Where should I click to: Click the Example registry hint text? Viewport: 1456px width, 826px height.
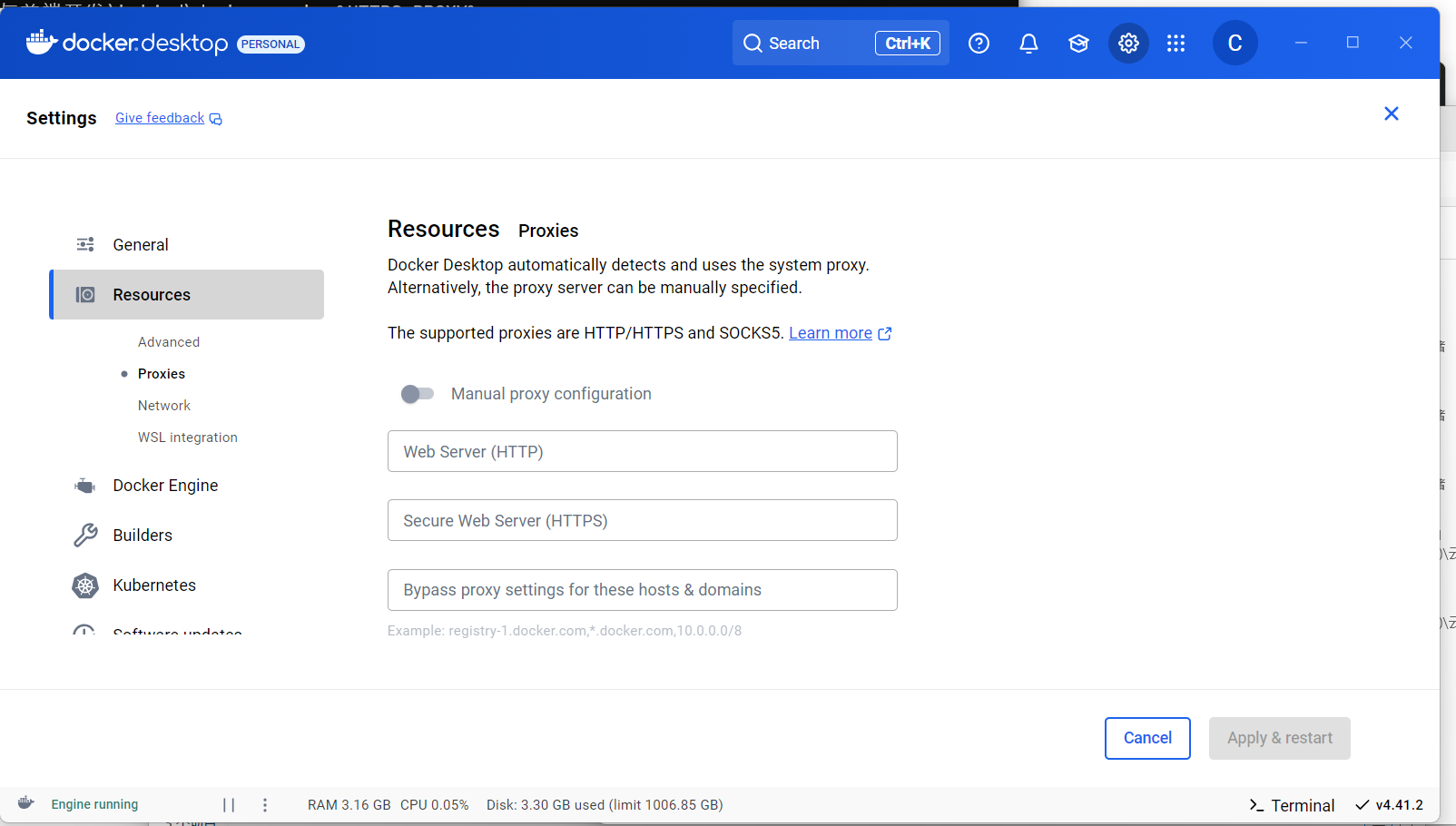(x=565, y=631)
